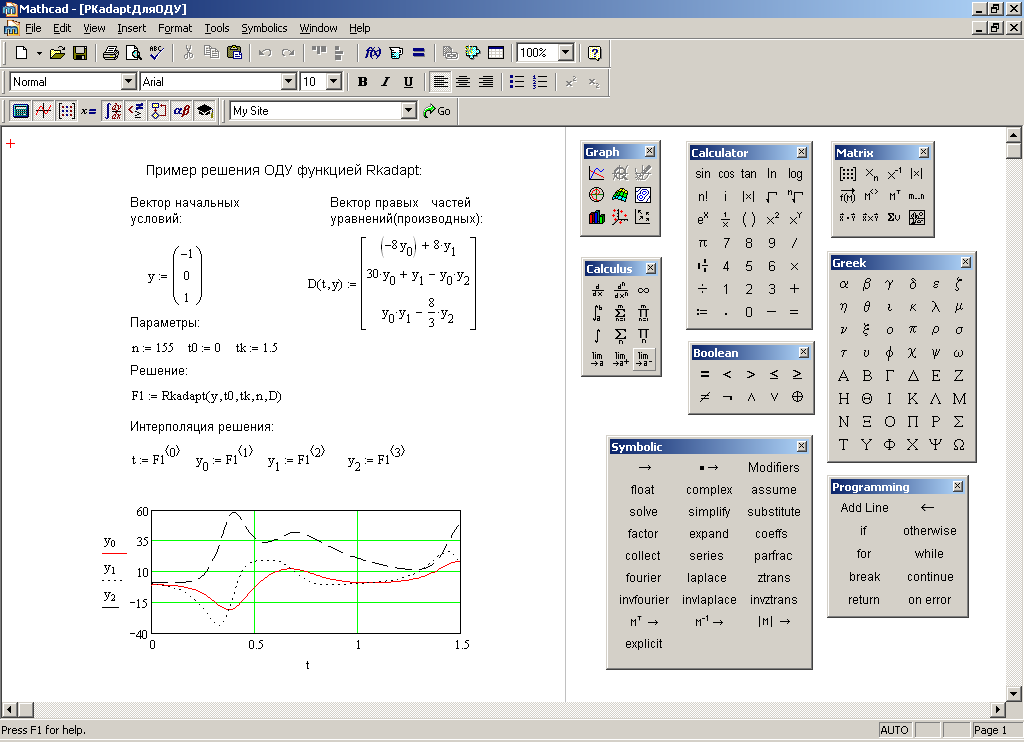Viewport: 1024px width, 742px height.
Task: Click simplify in Symbolic panel
Action: point(709,512)
